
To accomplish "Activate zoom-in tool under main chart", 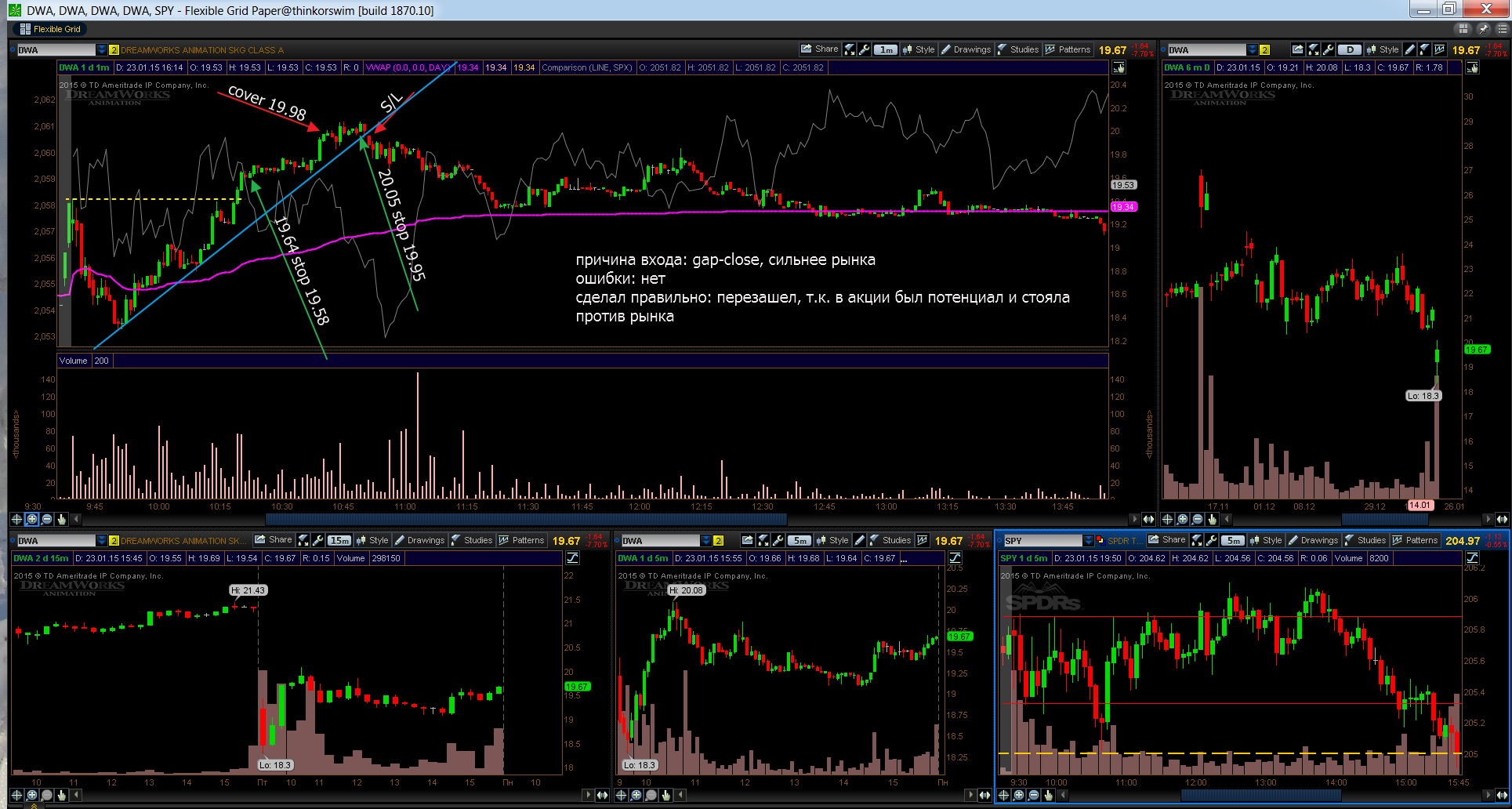I will click(31, 519).
